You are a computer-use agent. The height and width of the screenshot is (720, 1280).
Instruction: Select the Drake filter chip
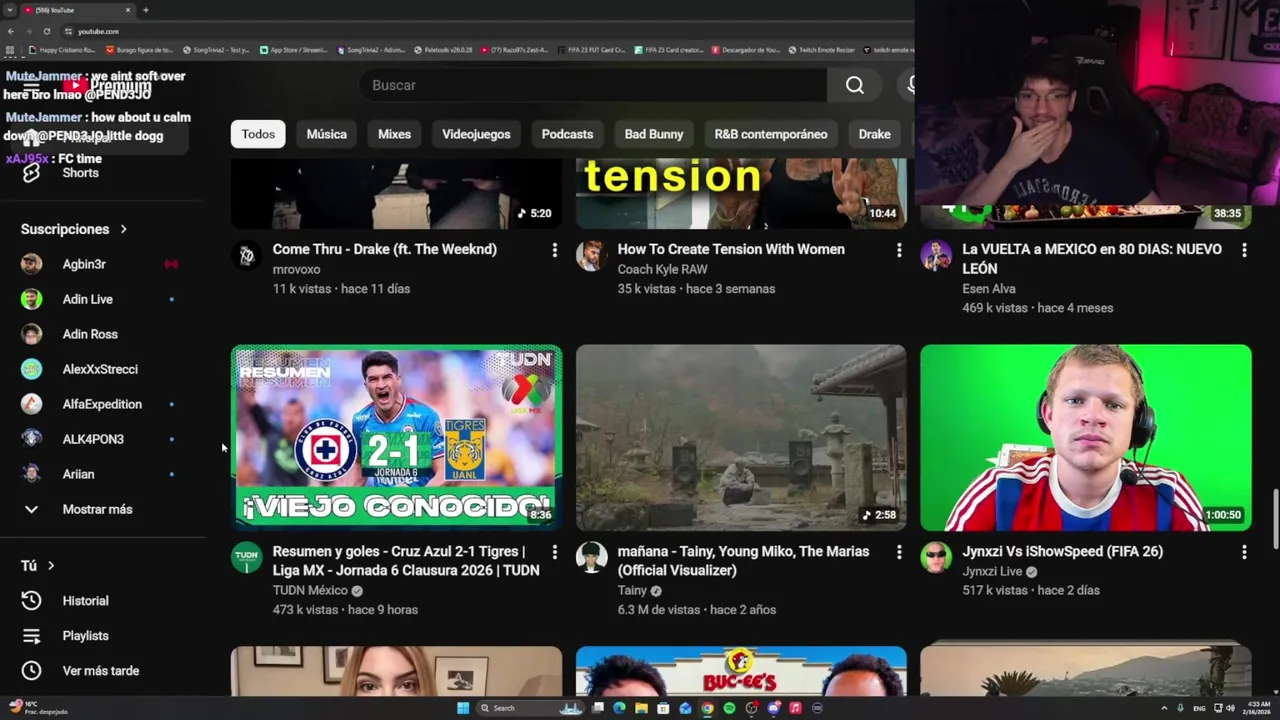coord(874,134)
